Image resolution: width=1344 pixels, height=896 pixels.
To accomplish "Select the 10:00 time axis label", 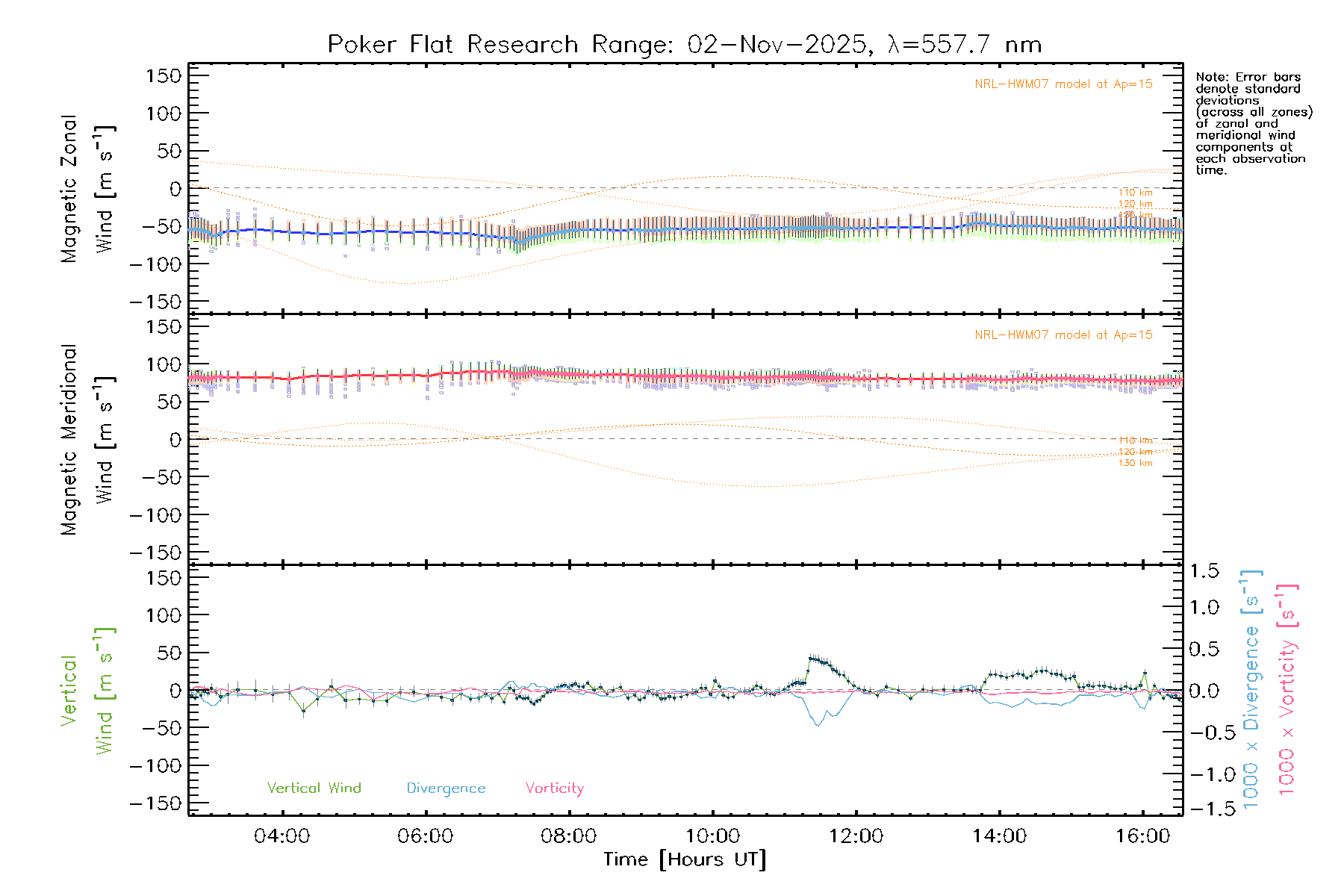I will [x=712, y=836].
